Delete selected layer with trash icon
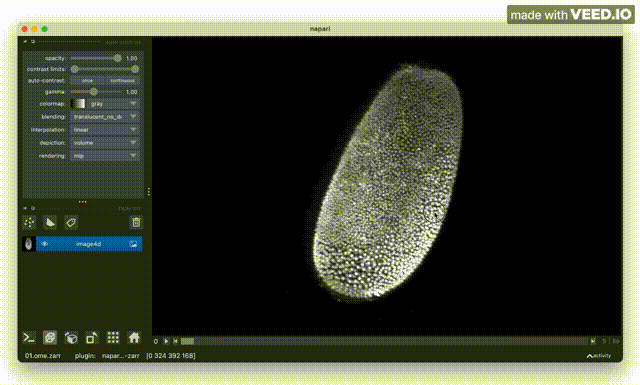 (x=136, y=223)
